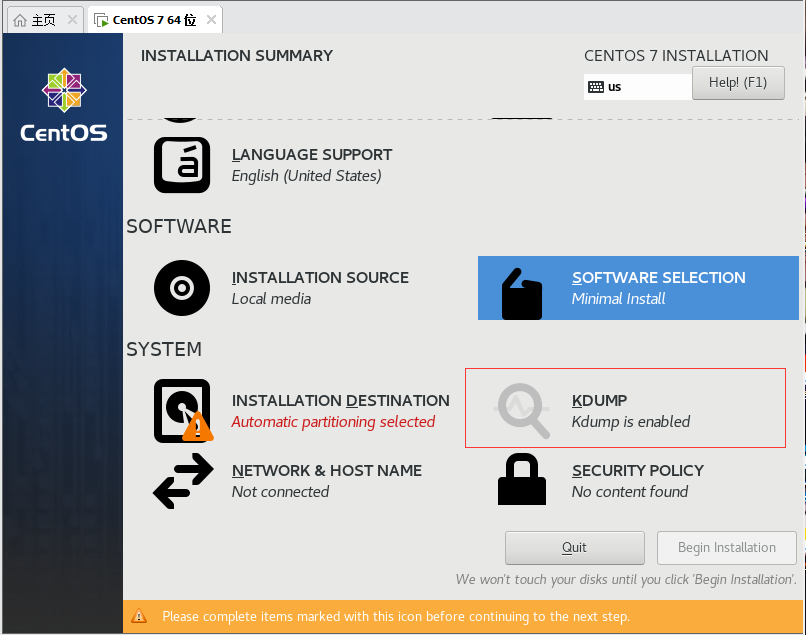Close the 主页 tab
The width and height of the screenshot is (806, 635).
pyautogui.click(x=72, y=20)
